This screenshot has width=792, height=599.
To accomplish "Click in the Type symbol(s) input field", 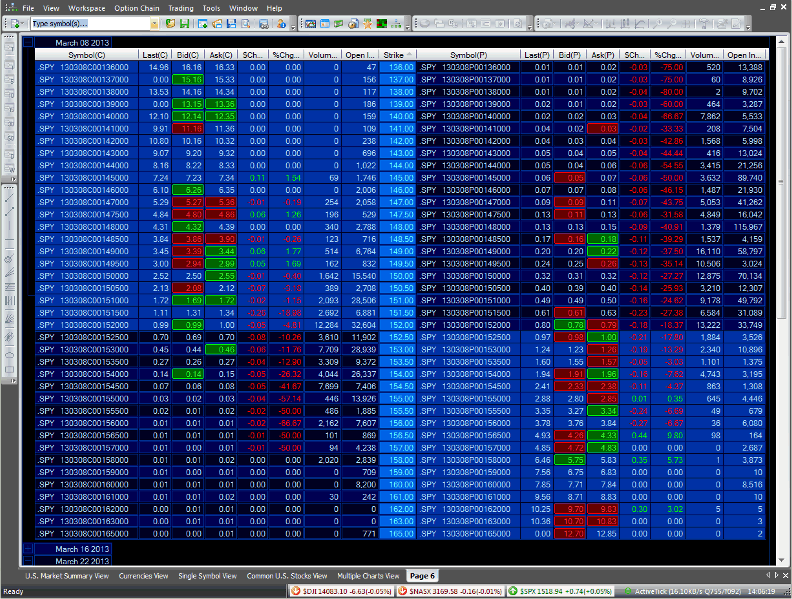I will click(91, 24).
